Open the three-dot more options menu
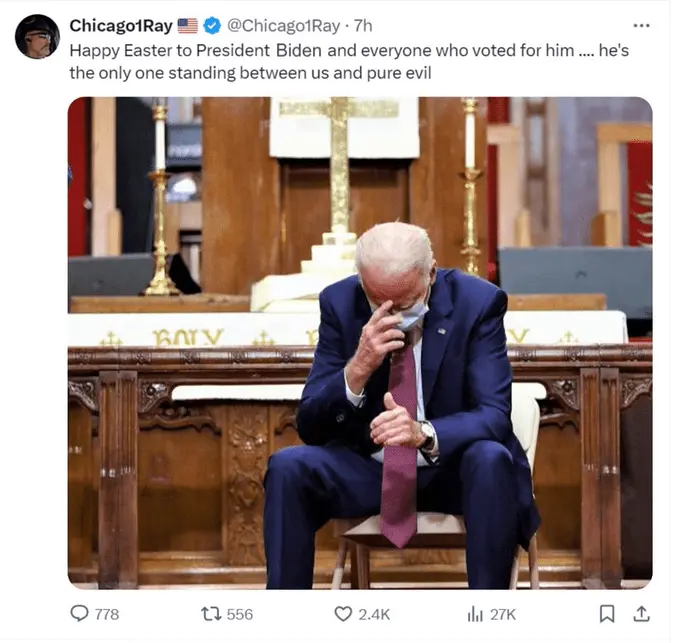The image size is (680, 643). pyautogui.click(x=641, y=26)
